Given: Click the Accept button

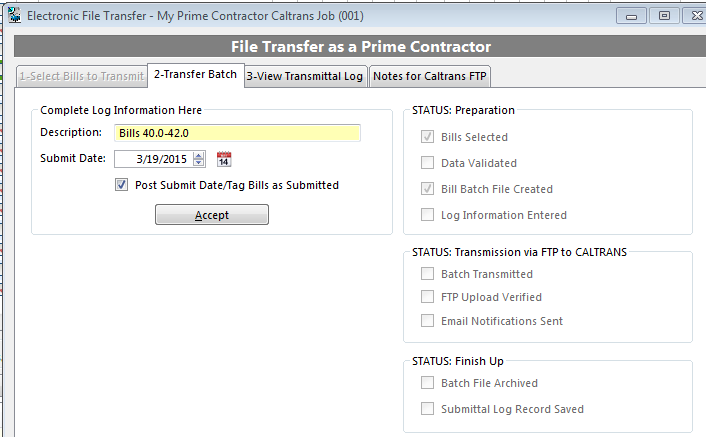Looking at the screenshot, I should coord(212,215).
